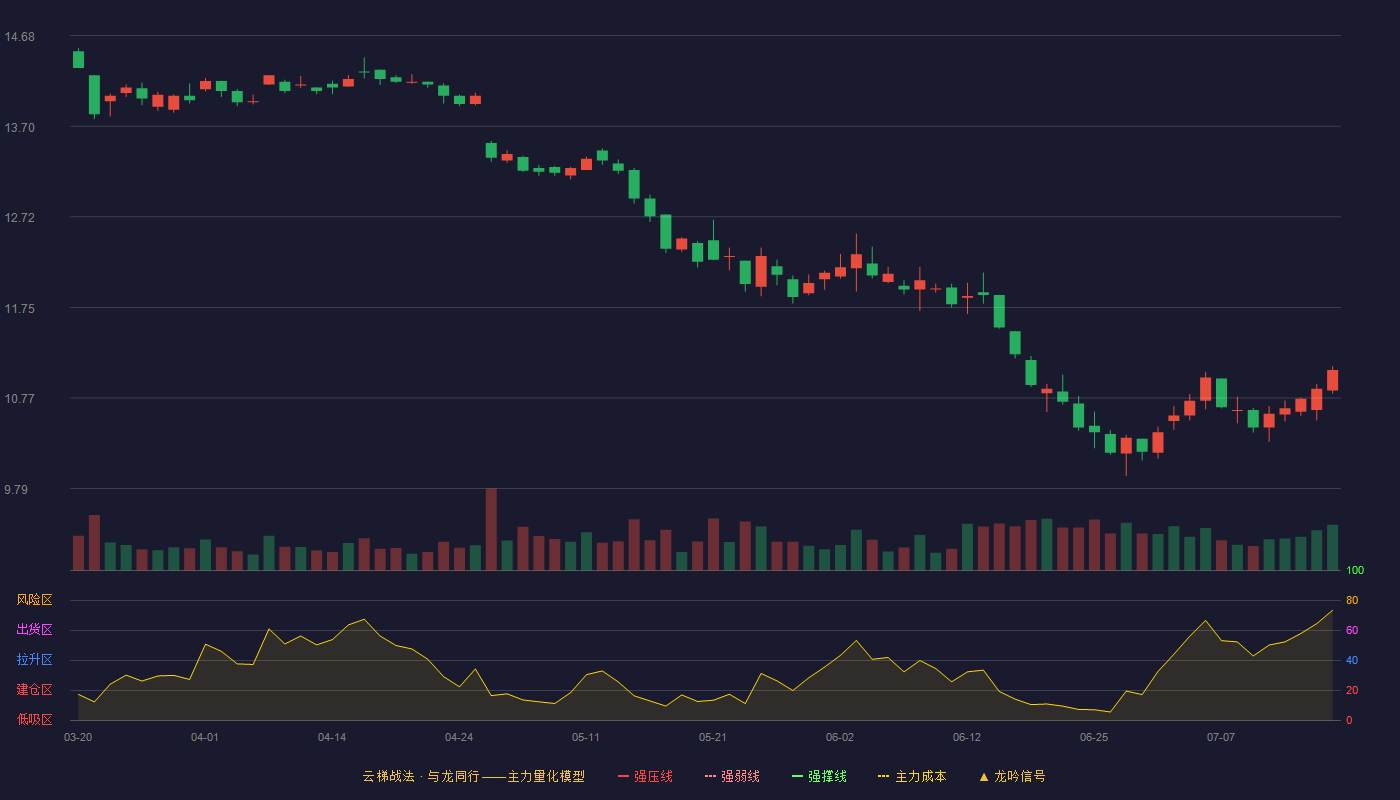
Task: Select the 04-24 date label
Action: tap(459, 737)
